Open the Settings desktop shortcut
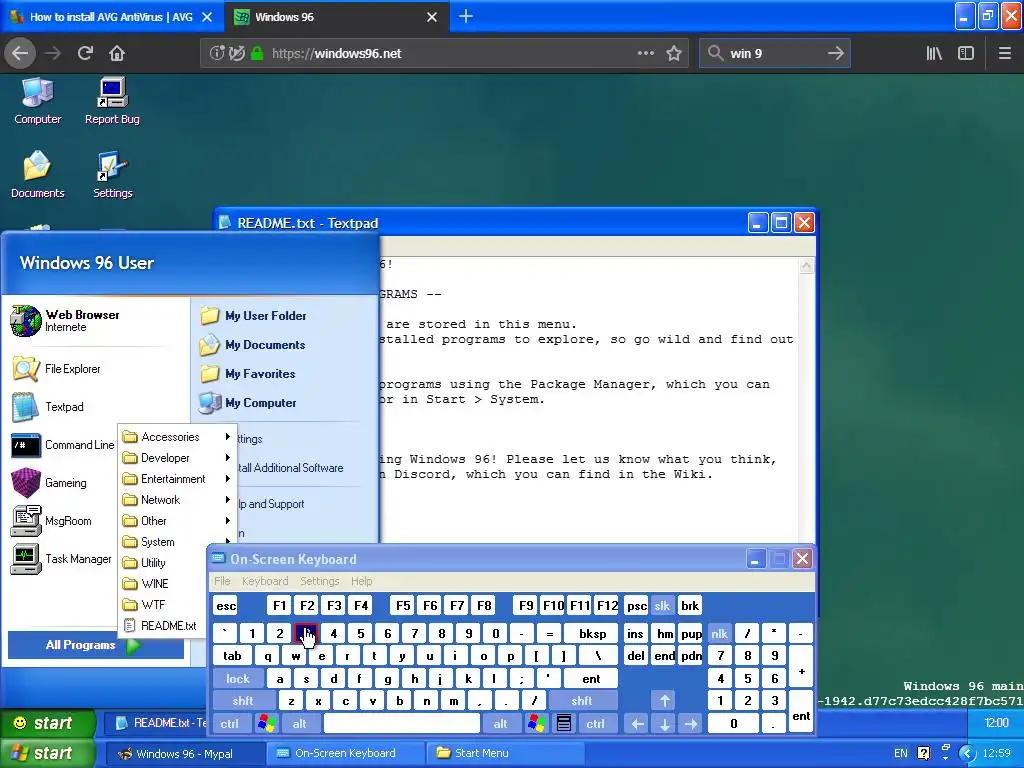 pos(112,174)
